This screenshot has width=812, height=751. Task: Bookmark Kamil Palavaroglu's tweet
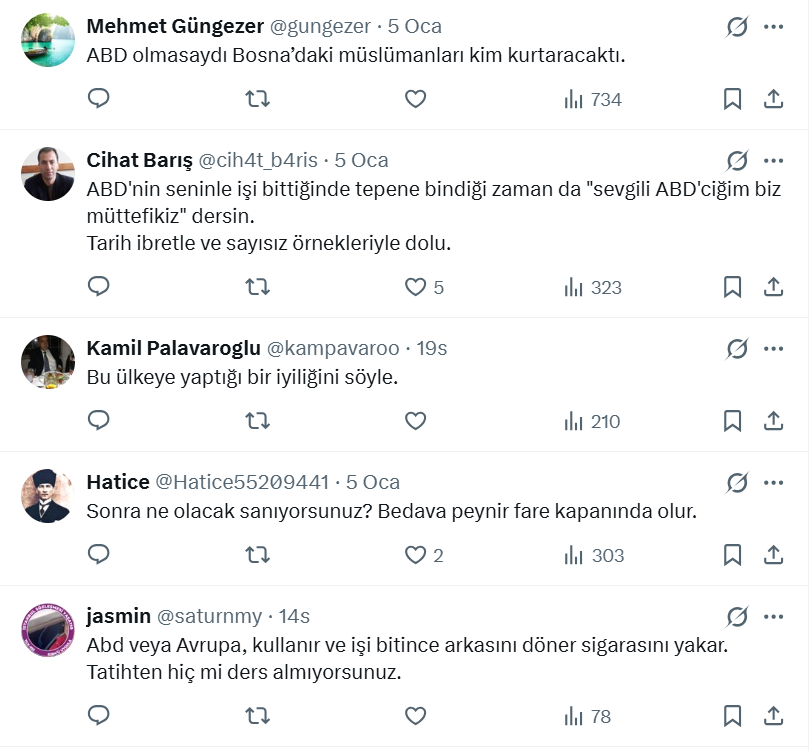732,421
